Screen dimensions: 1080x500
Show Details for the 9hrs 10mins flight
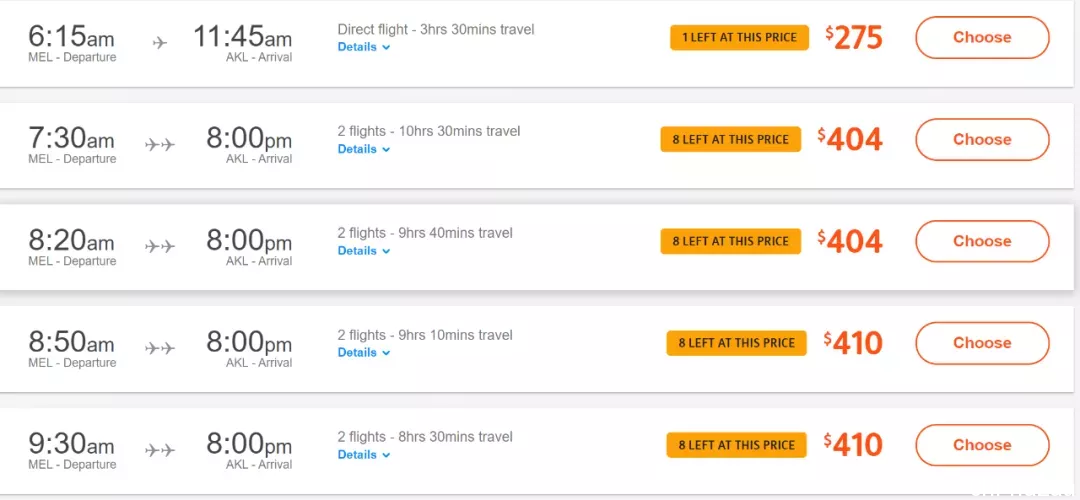[364, 353]
